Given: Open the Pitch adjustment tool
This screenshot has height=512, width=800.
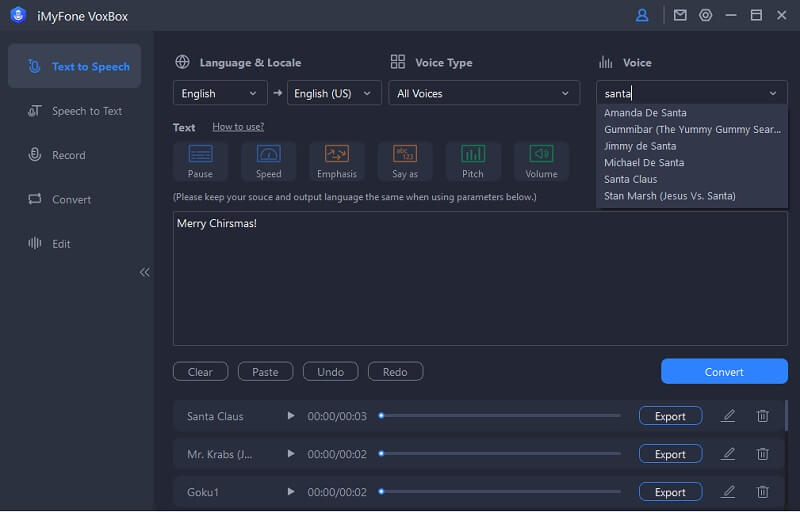Looking at the screenshot, I should tap(473, 161).
